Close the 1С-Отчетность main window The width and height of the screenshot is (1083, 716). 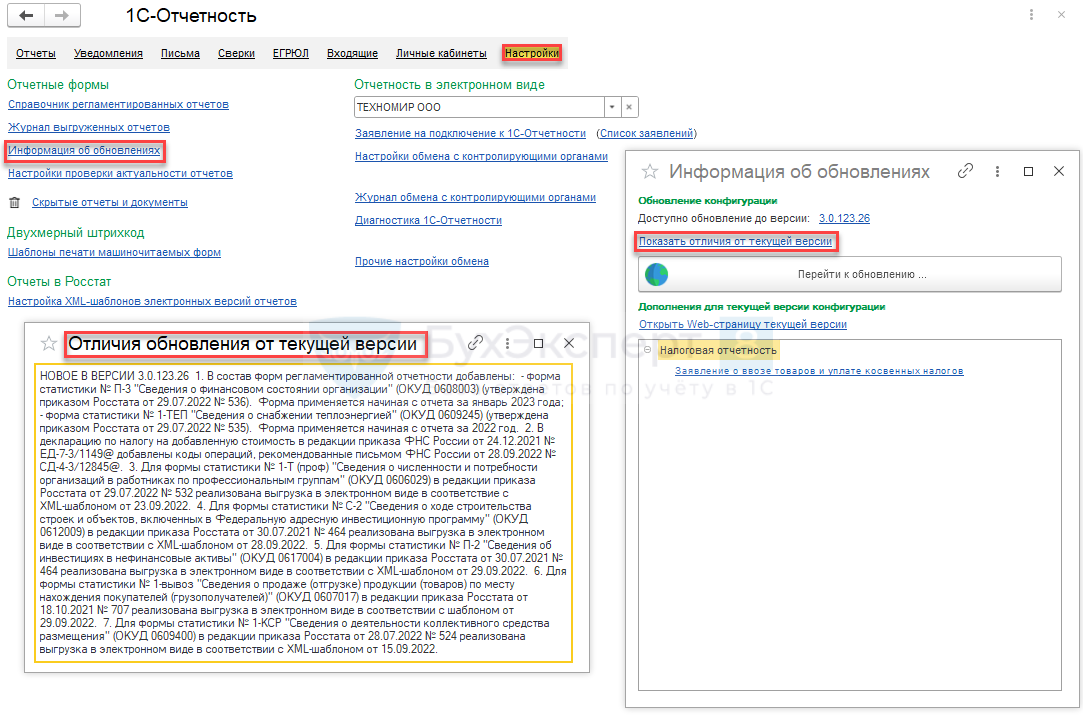(x=1062, y=14)
